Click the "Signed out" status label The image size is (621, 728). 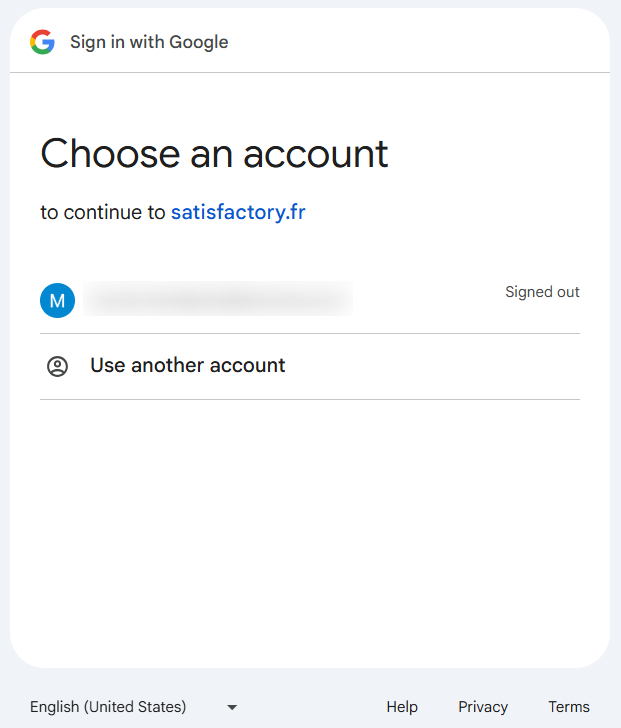(x=542, y=292)
